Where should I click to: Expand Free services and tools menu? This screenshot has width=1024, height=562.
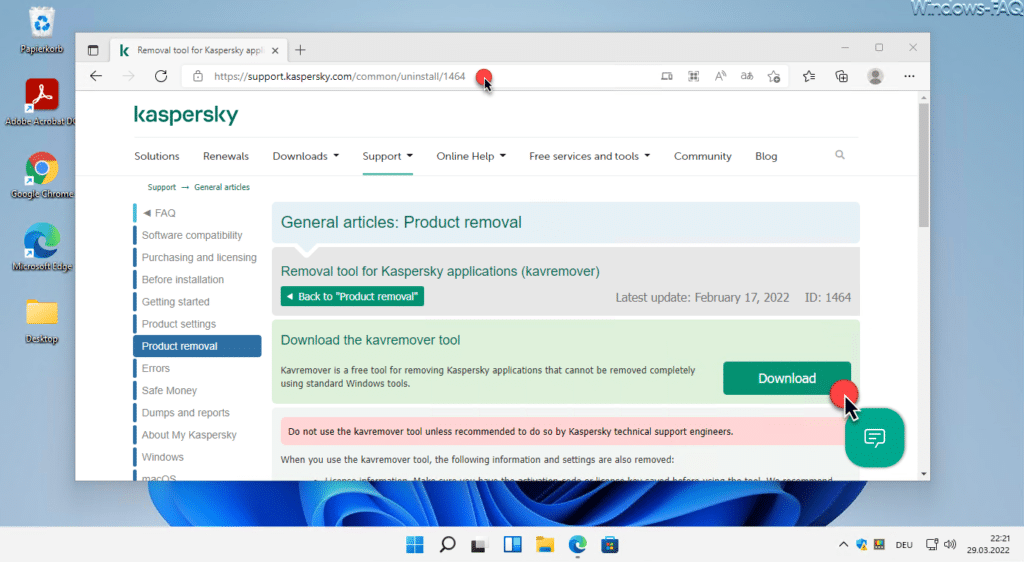(589, 156)
